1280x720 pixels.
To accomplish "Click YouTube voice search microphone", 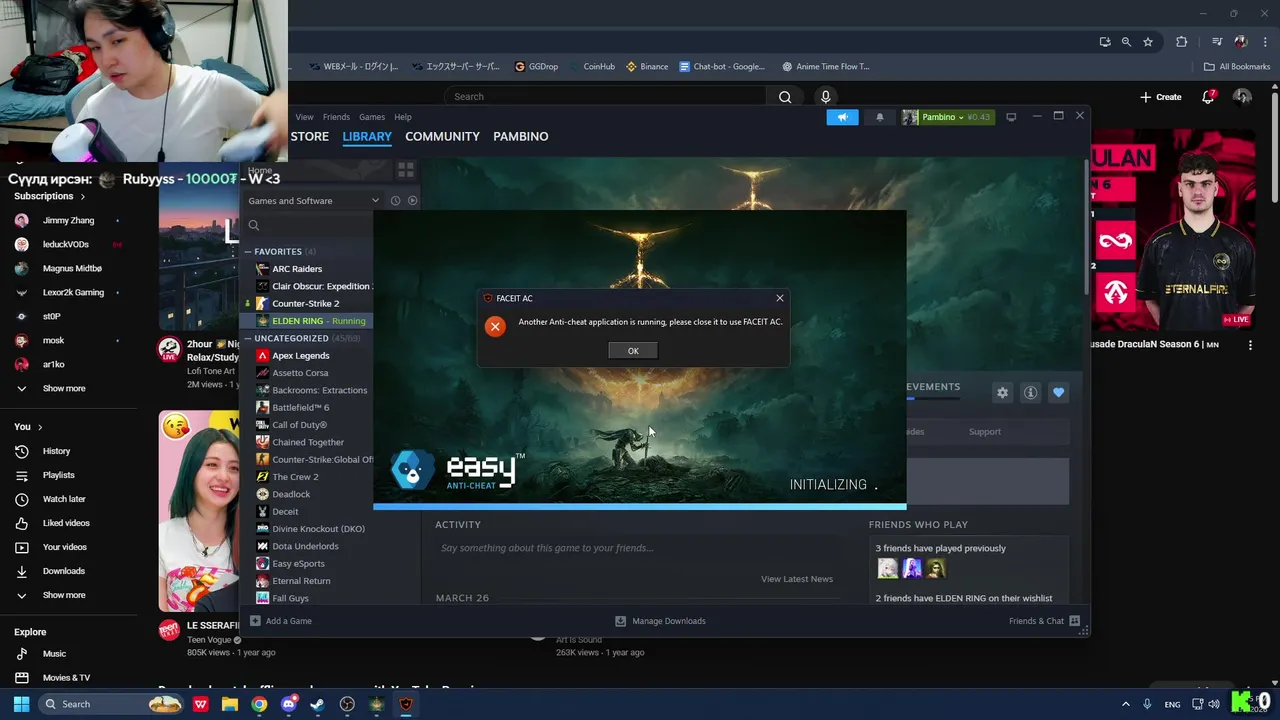I will (825, 97).
